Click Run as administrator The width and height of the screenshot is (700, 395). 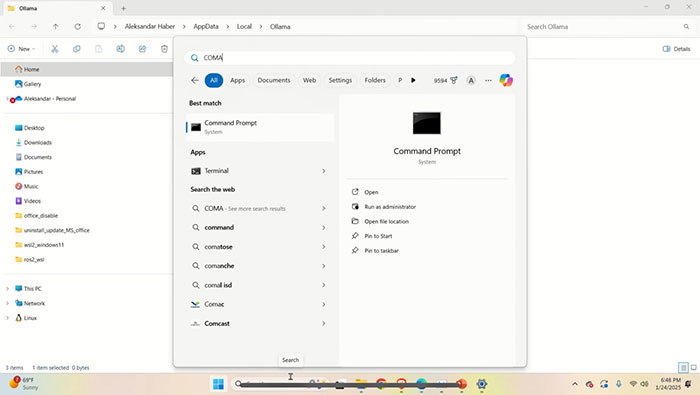tap(390, 207)
